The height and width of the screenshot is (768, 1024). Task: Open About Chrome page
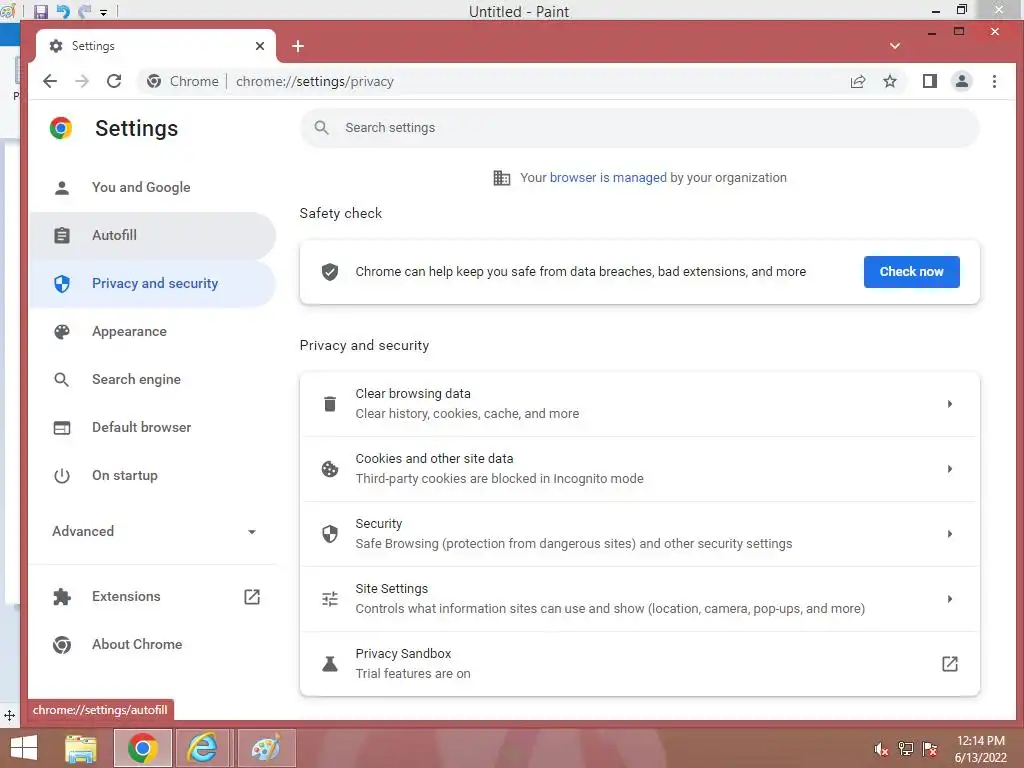152,644
